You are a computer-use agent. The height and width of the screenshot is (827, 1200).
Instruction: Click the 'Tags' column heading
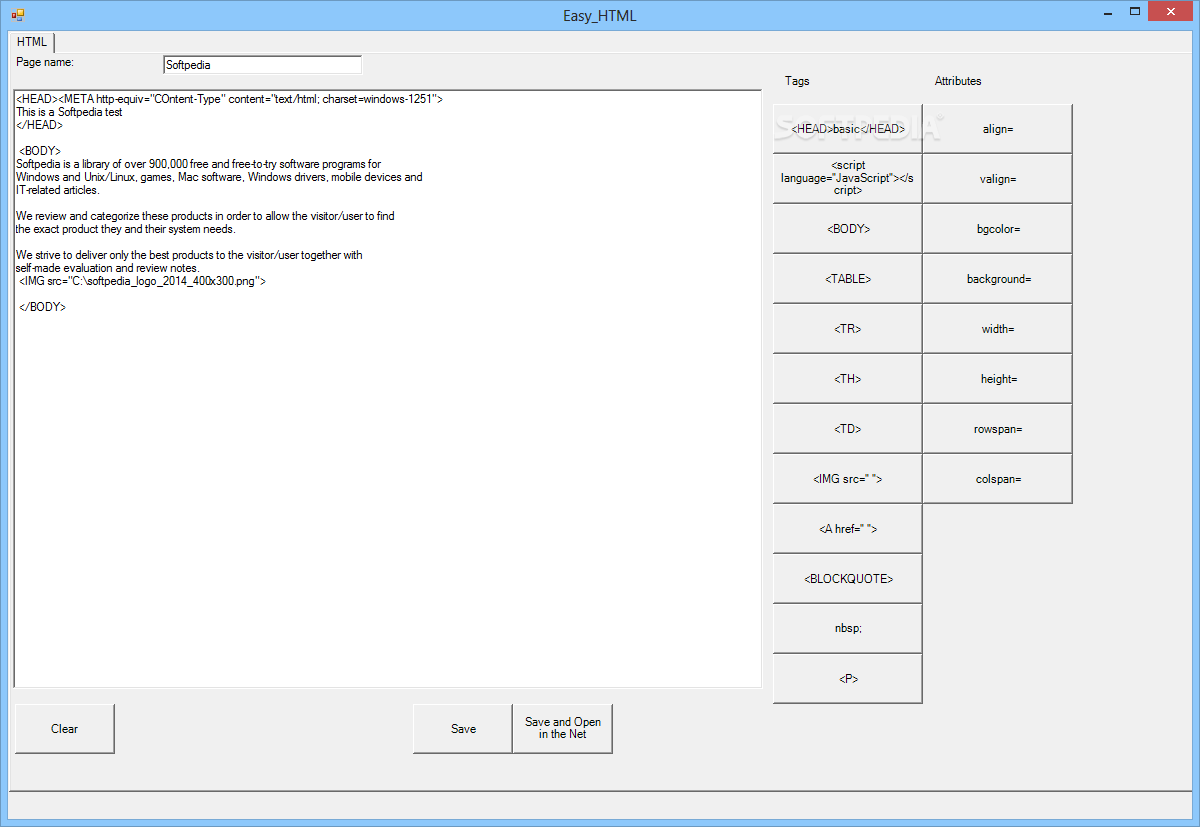pyautogui.click(x=797, y=81)
